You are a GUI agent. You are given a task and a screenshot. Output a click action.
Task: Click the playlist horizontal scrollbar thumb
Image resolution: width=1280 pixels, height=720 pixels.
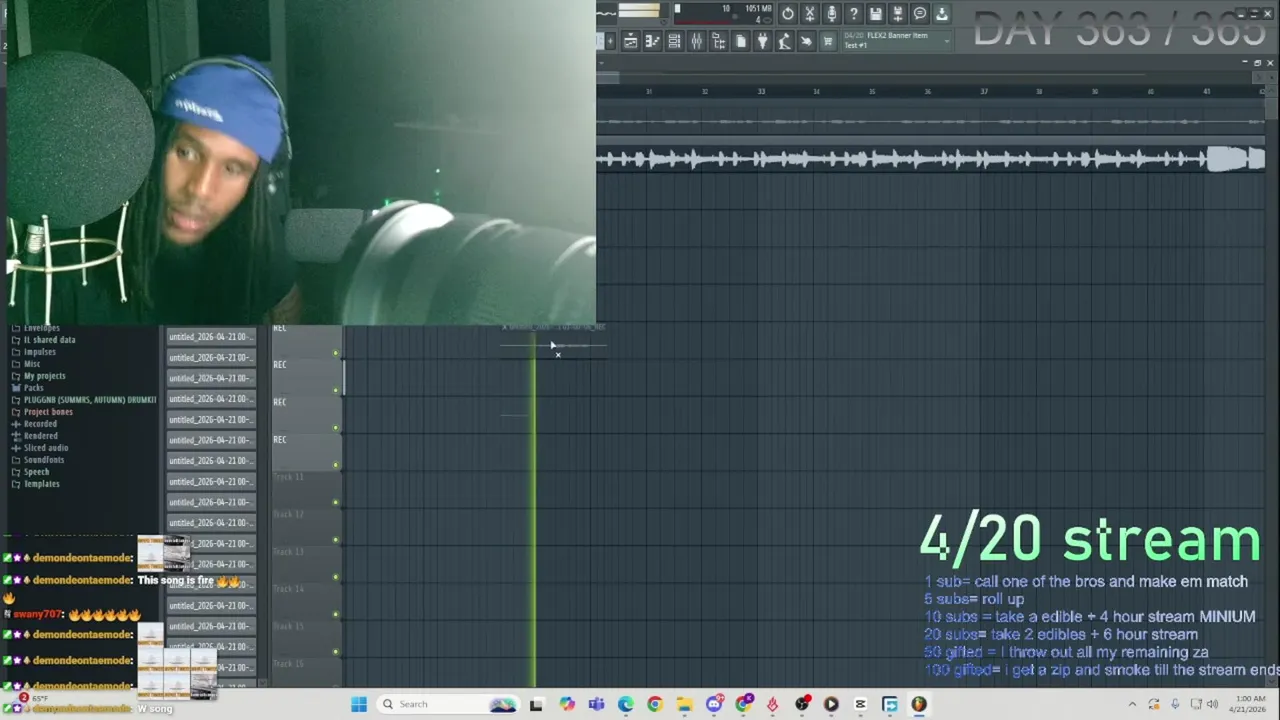pos(608,77)
